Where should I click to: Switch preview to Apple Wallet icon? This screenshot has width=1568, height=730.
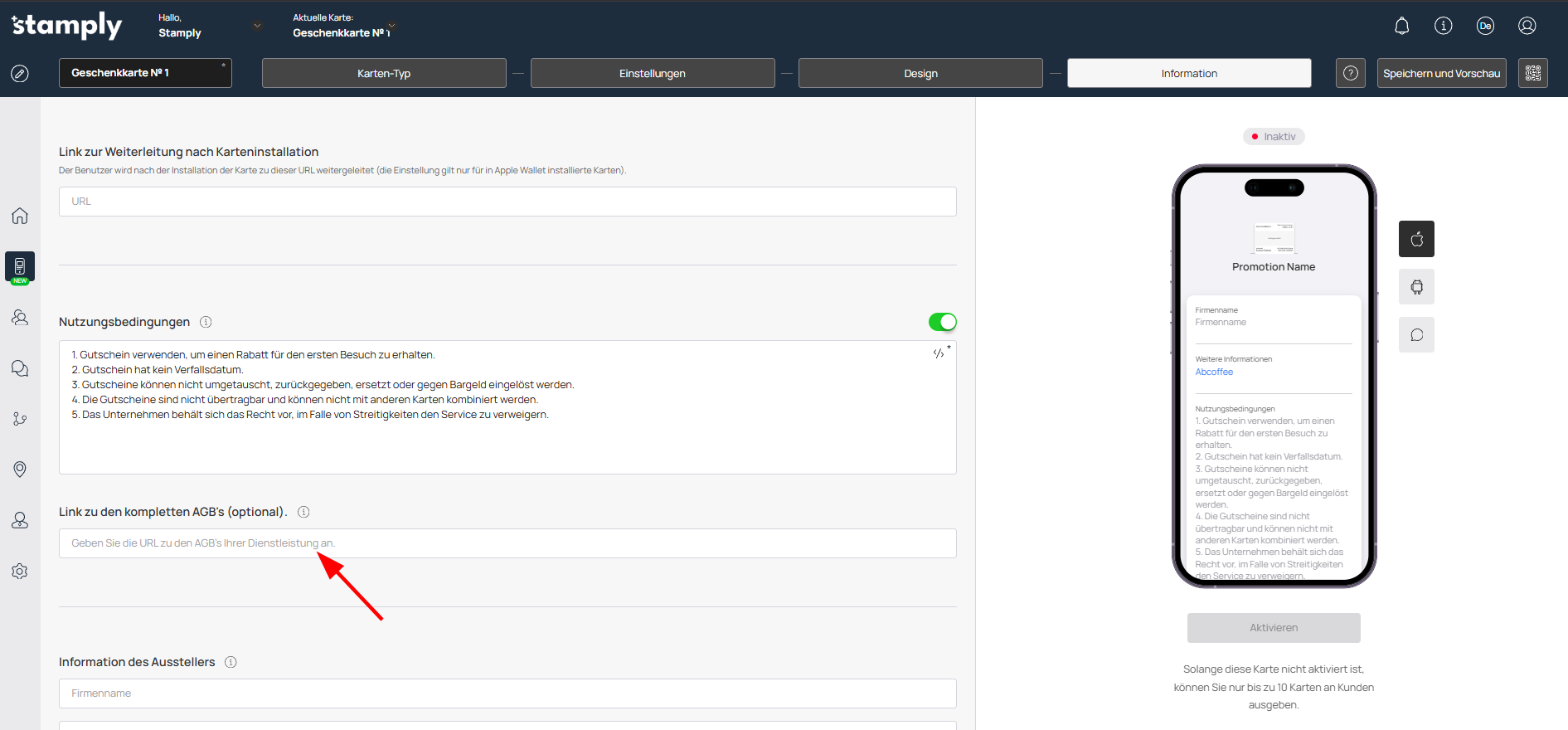[1416, 239]
